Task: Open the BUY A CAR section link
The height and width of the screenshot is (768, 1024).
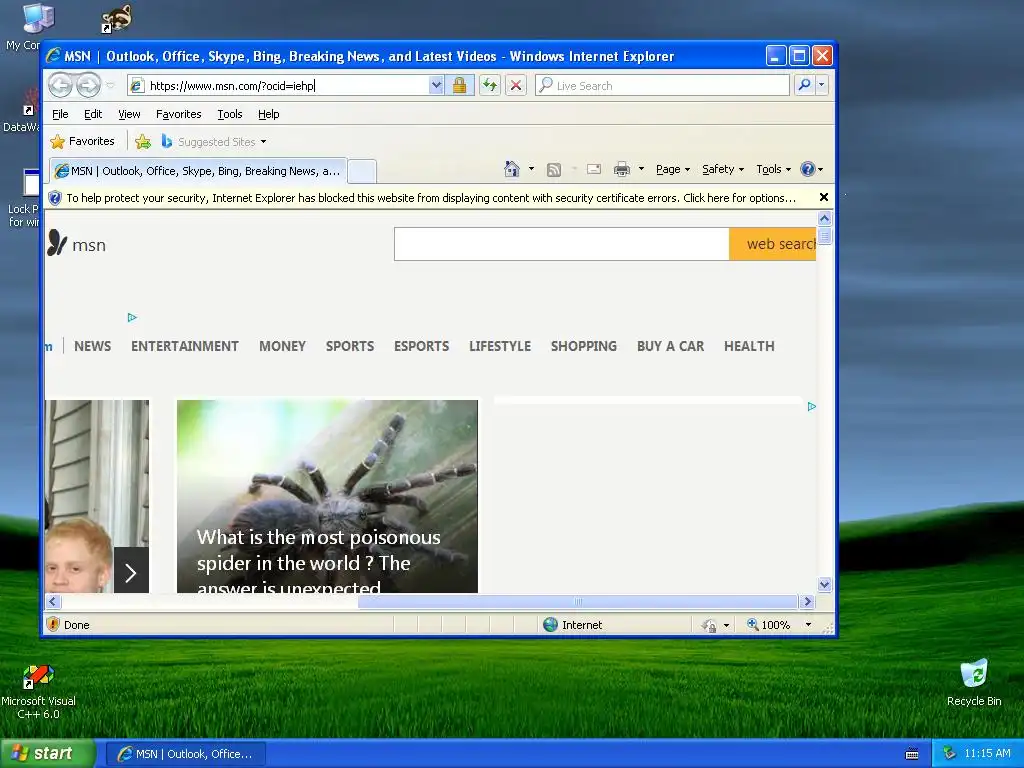Action: point(670,346)
